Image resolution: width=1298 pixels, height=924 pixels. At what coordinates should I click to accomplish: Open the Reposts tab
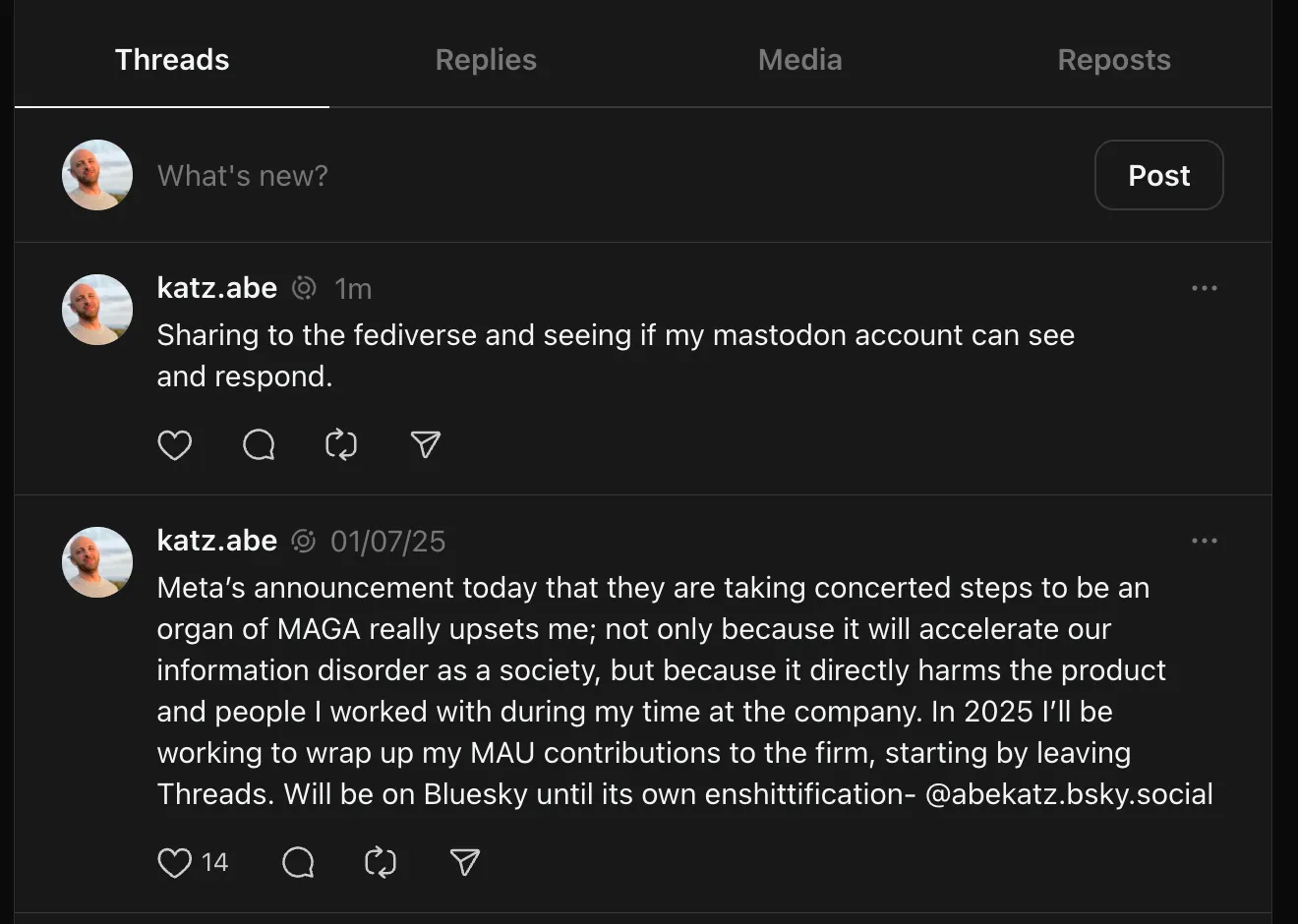tap(1113, 60)
